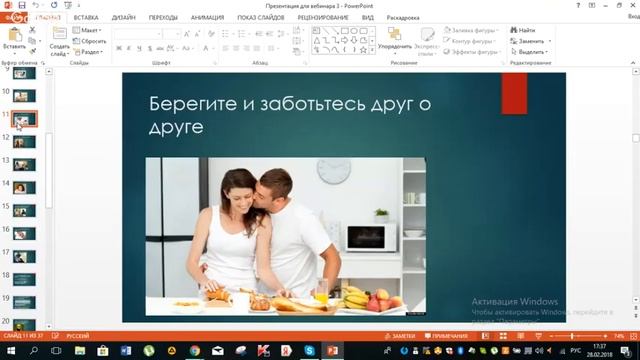This screenshot has width=640, height=360.
Task: Click the Format Painter brush icon
Action: (x=32, y=51)
